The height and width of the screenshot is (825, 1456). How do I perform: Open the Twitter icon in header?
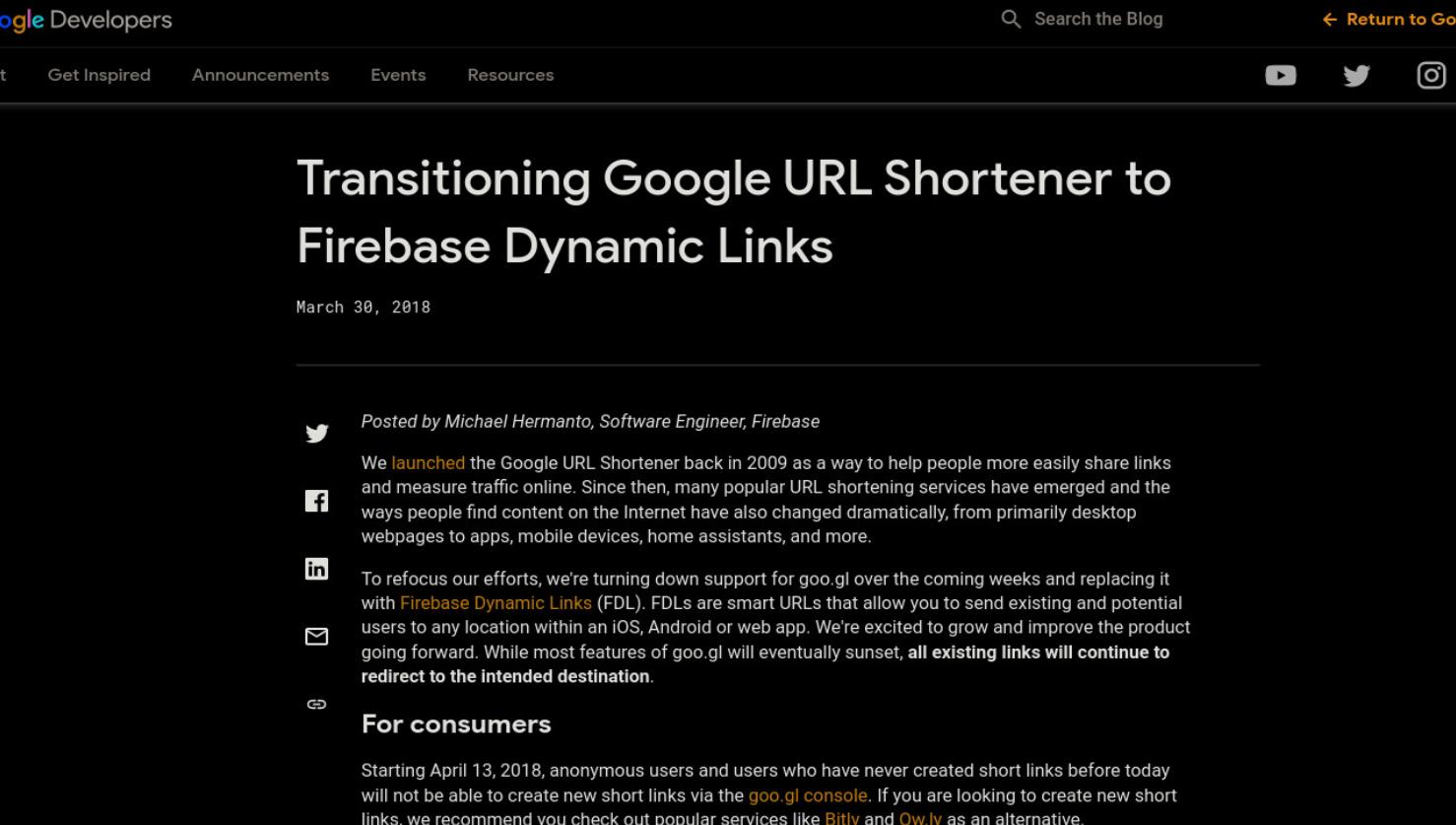tap(1357, 75)
